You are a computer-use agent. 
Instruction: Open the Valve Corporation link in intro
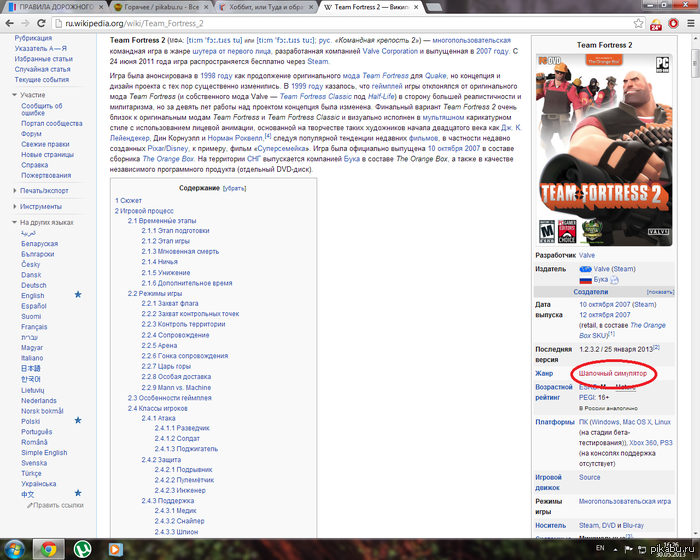pos(390,51)
